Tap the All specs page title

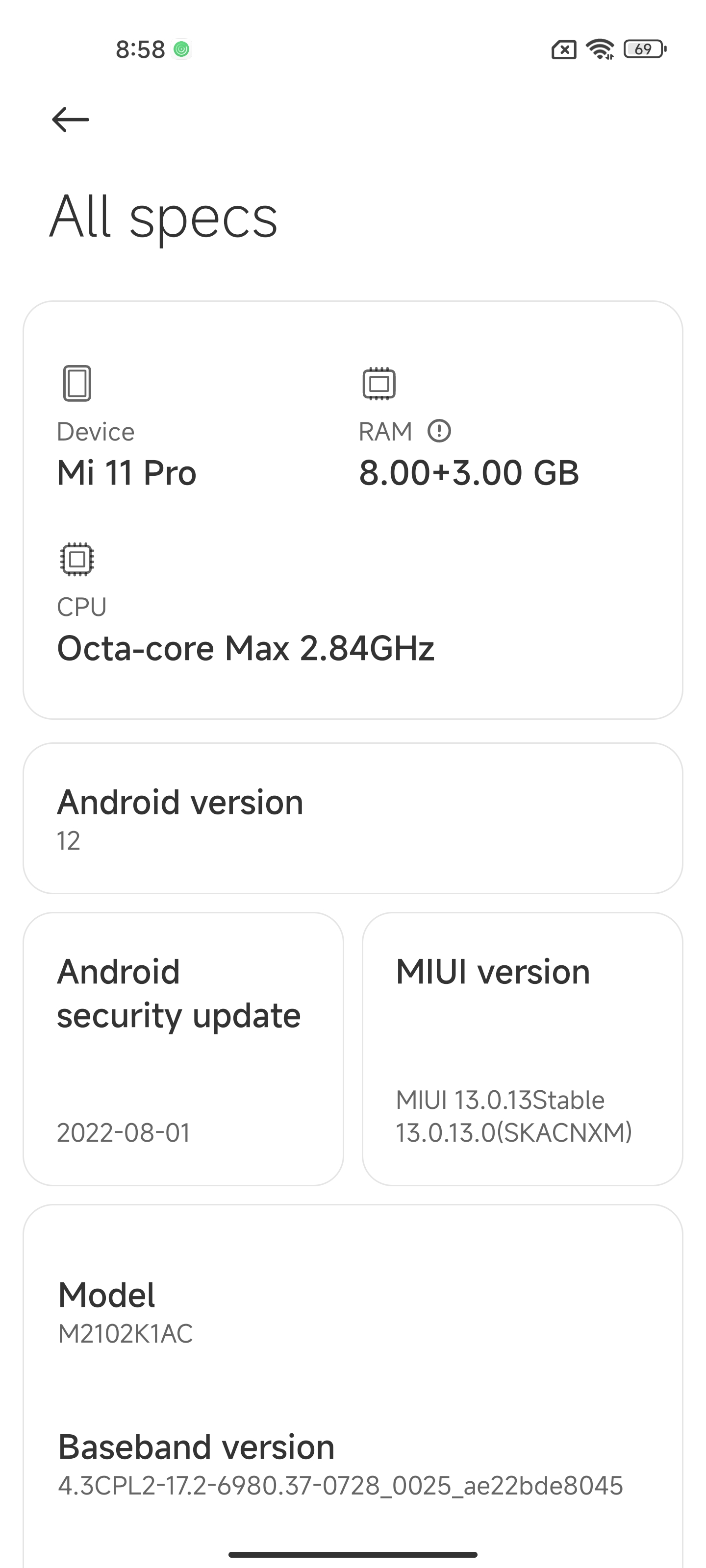tap(164, 217)
